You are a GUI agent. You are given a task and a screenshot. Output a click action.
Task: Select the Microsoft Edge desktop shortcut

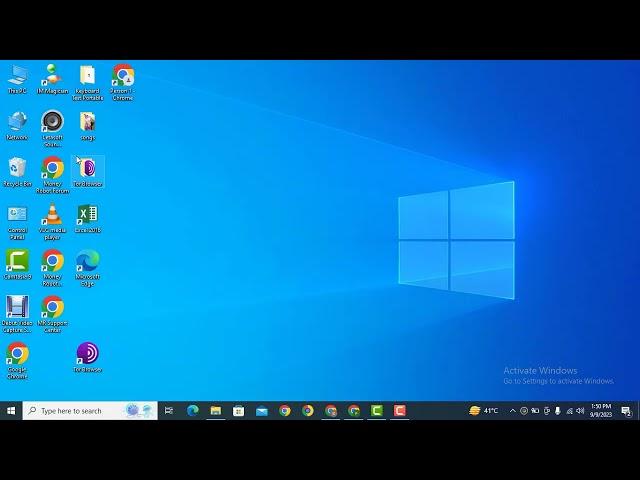87,268
